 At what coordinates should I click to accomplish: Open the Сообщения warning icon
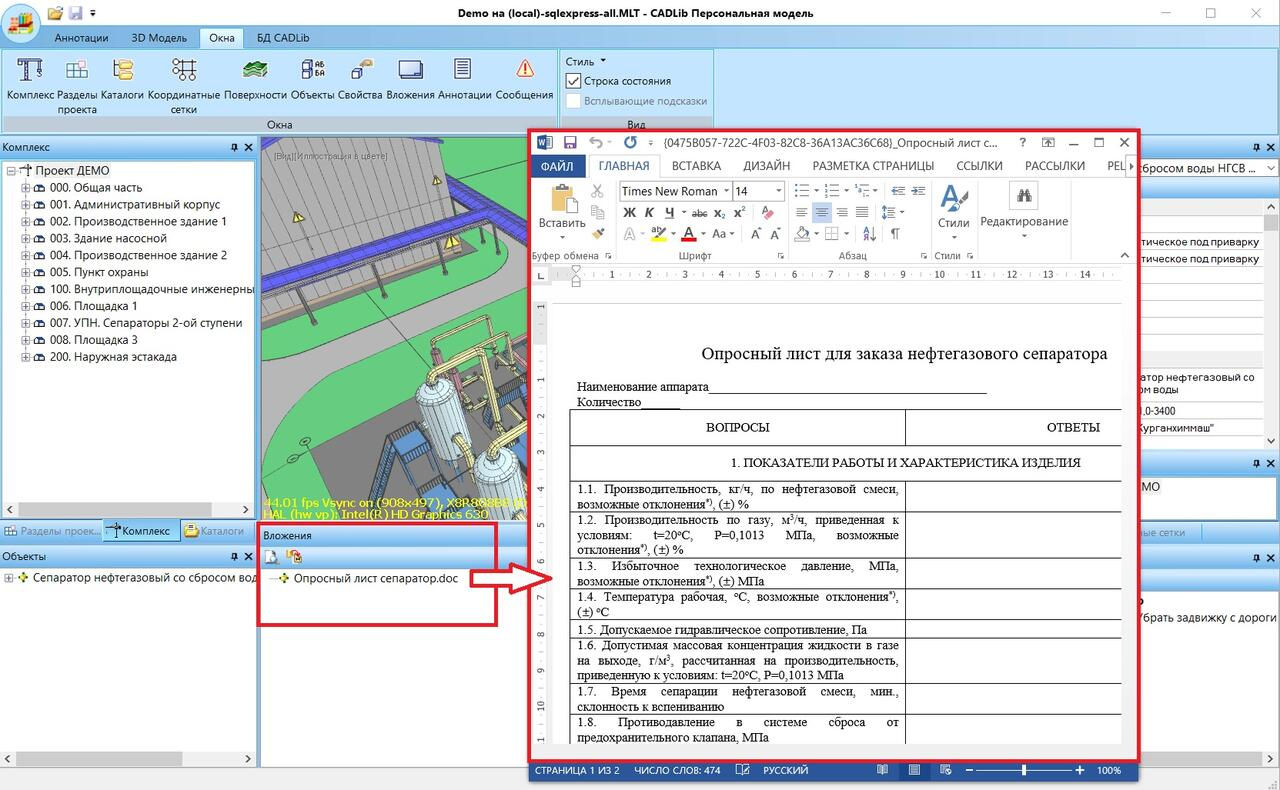524,70
